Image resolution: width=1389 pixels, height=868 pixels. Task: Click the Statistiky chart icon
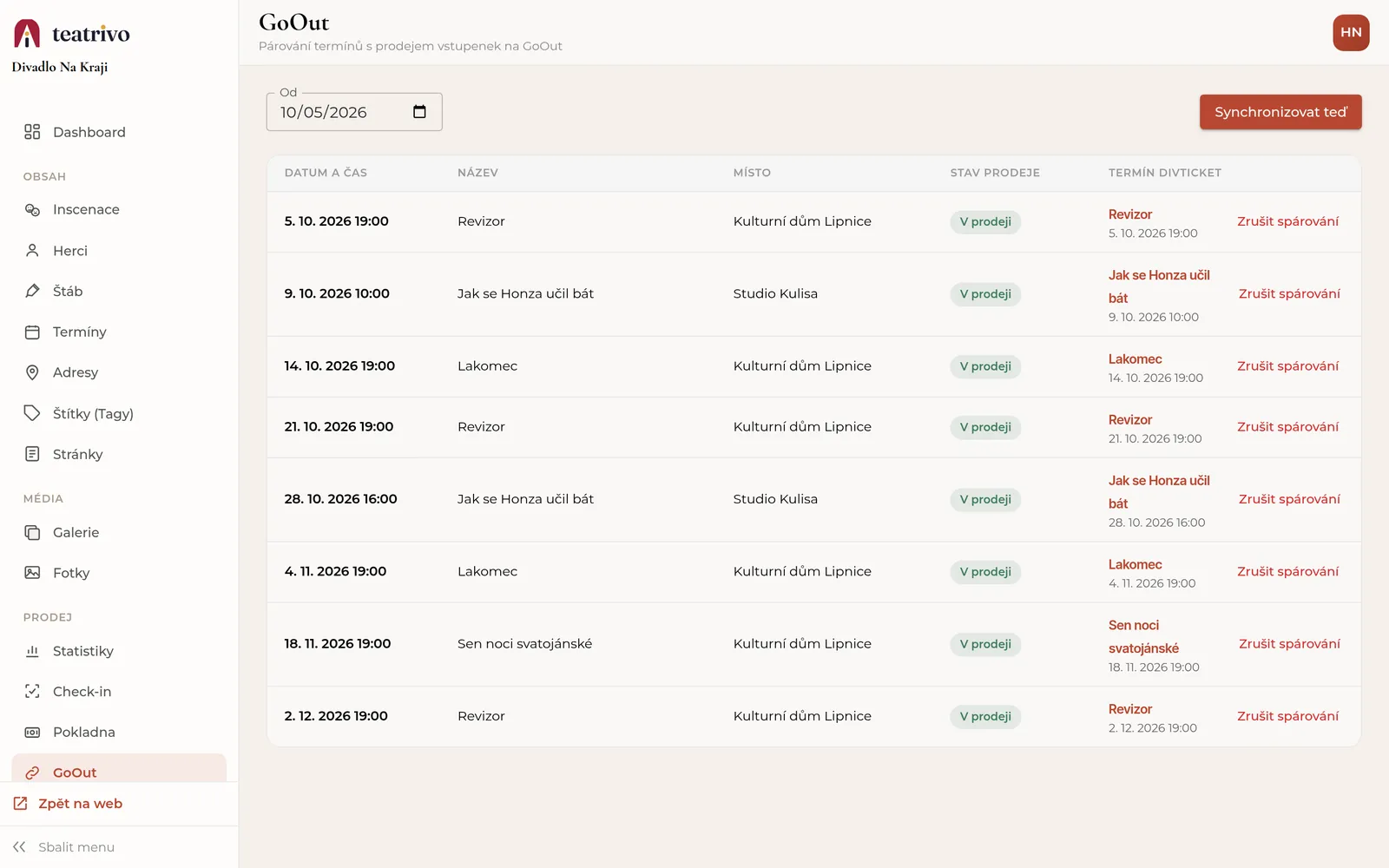pos(32,651)
